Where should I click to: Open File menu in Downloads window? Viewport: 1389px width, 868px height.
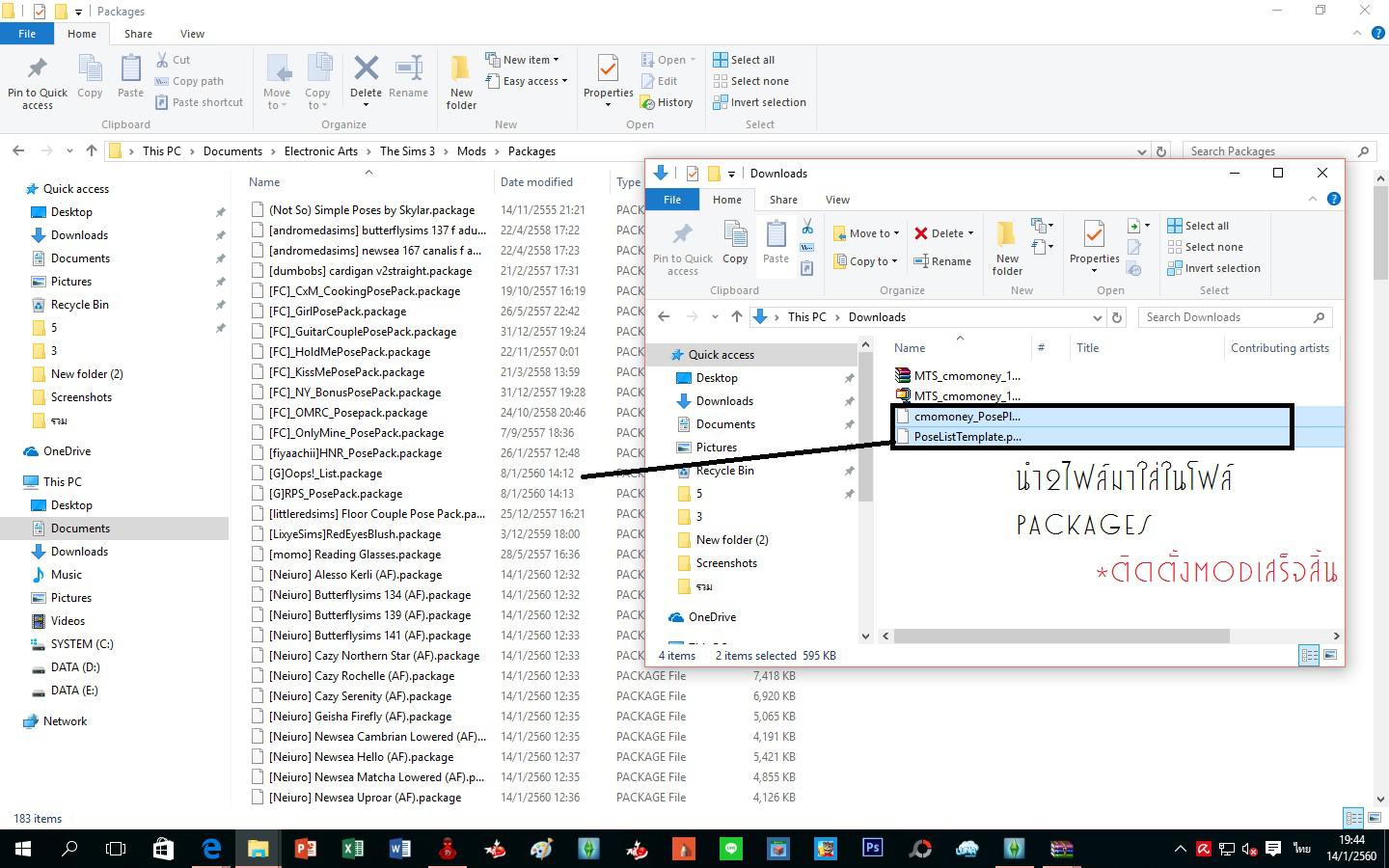[x=672, y=200]
